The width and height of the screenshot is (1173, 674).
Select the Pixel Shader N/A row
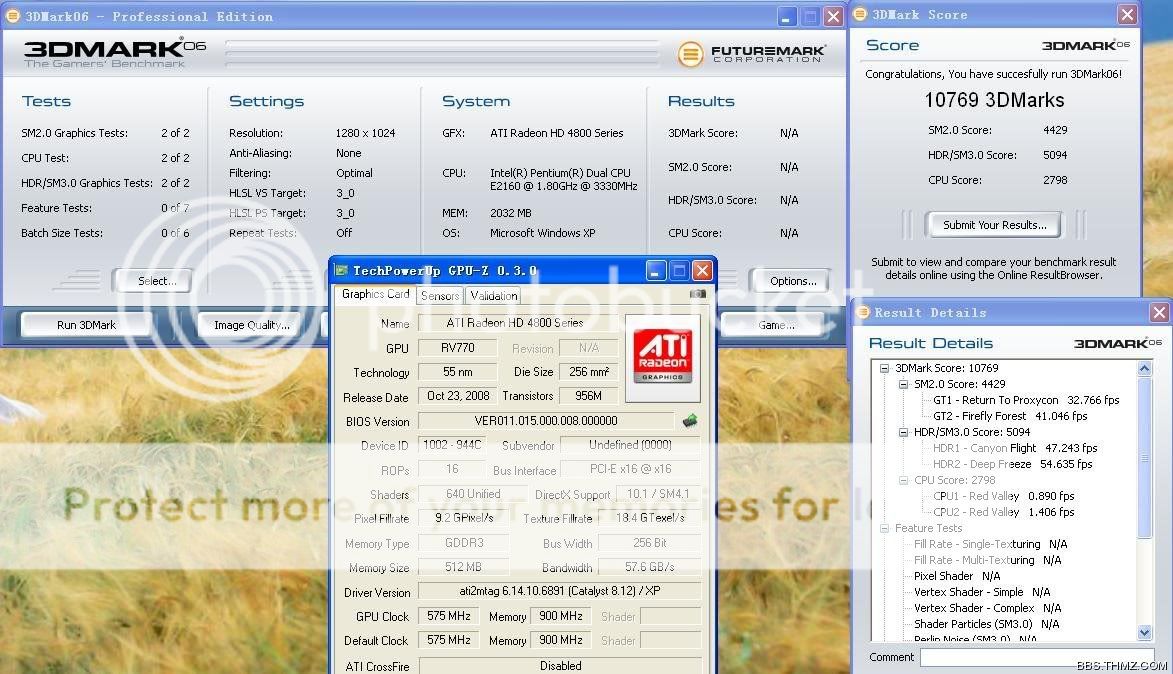pos(957,576)
